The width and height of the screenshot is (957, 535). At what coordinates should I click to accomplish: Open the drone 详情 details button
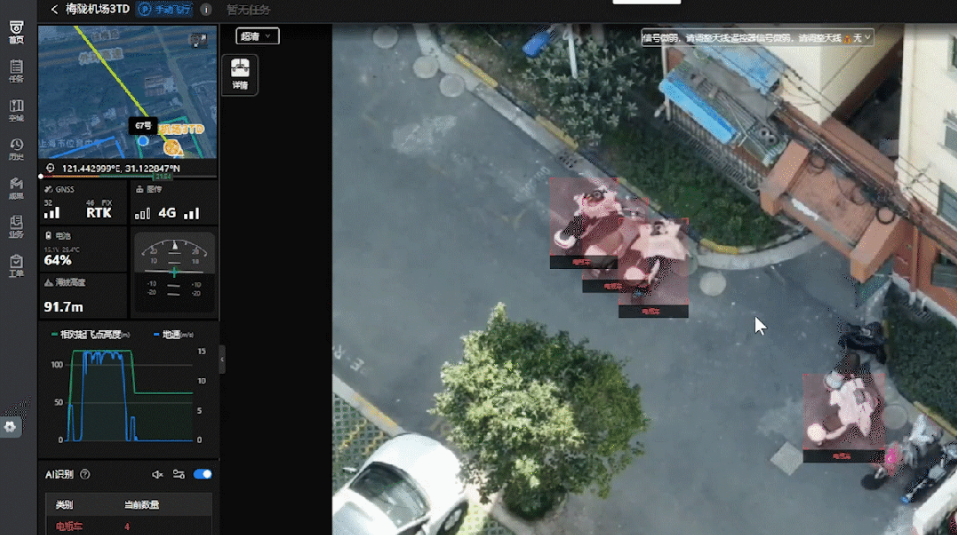point(240,74)
